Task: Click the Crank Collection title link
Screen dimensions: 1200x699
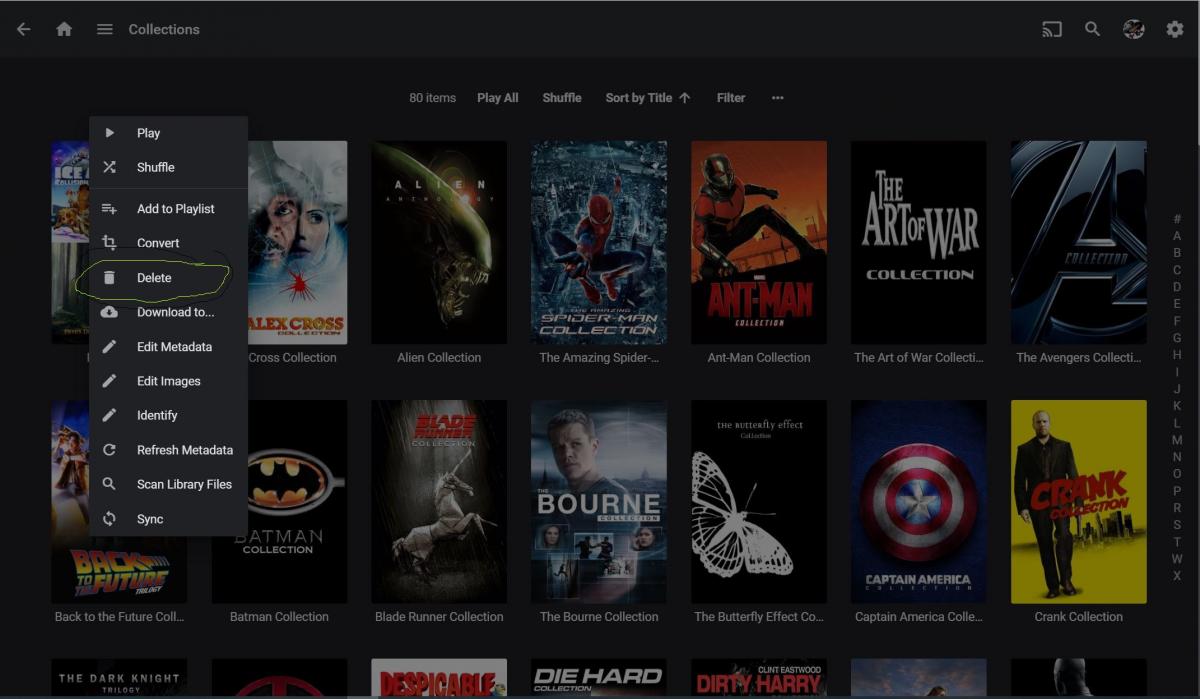Action: 1079,617
